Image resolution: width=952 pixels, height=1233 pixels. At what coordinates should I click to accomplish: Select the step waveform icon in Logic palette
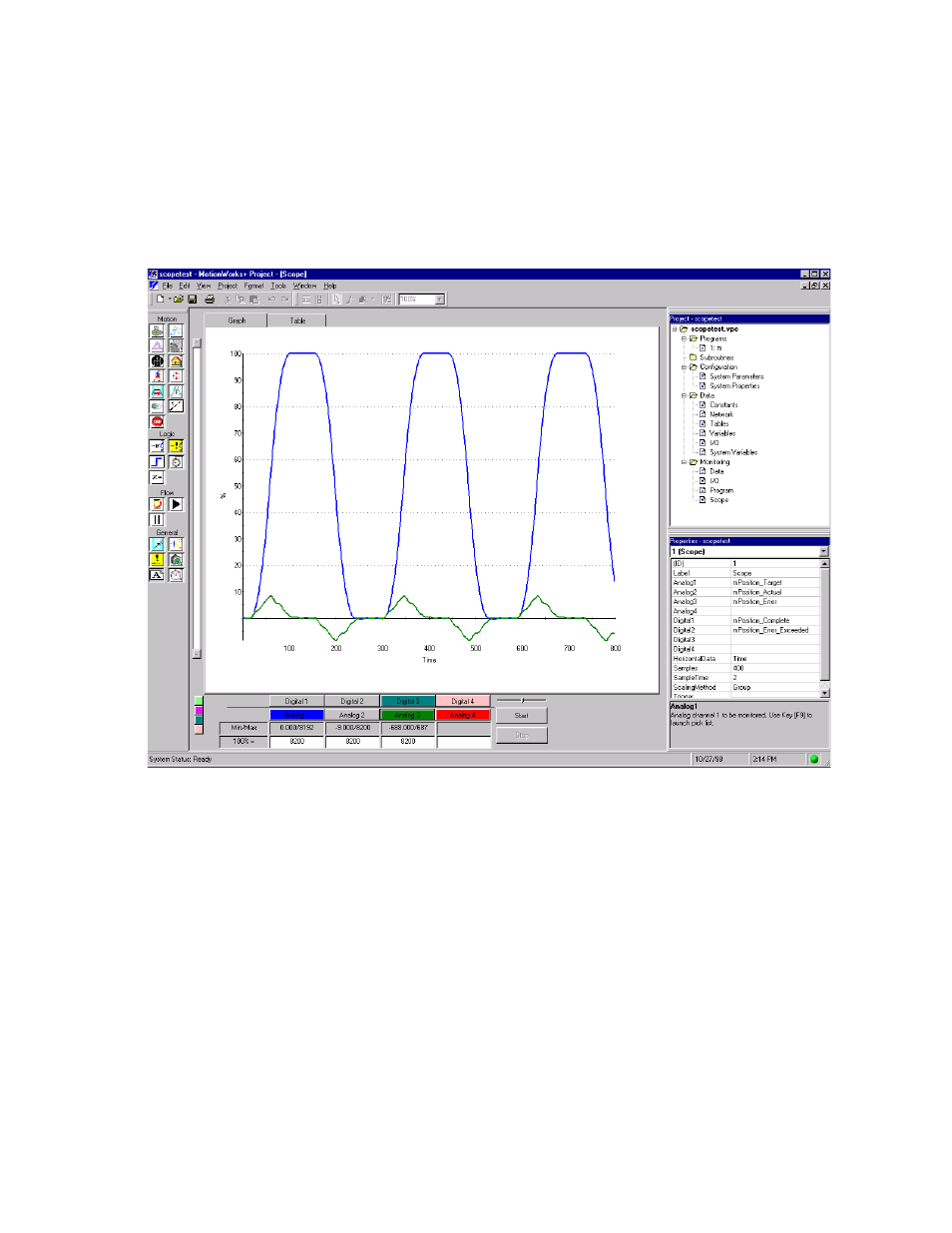[157, 462]
